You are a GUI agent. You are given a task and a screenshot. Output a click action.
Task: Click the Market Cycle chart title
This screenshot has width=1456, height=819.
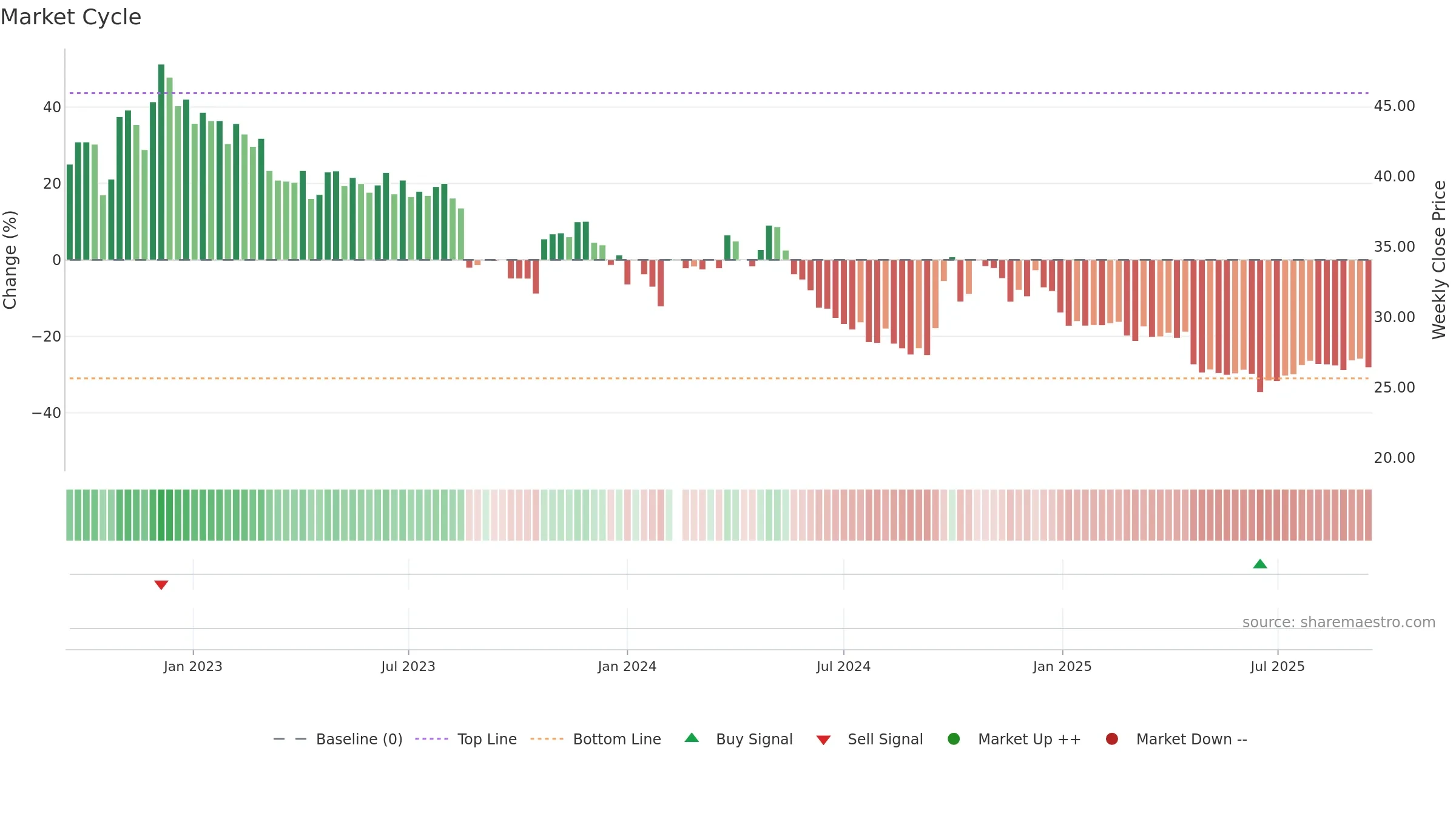point(71,17)
